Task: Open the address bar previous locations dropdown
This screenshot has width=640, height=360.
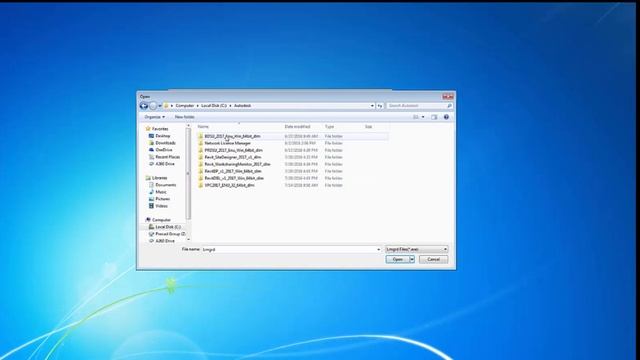Action: pyautogui.click(x=372, y=106)
